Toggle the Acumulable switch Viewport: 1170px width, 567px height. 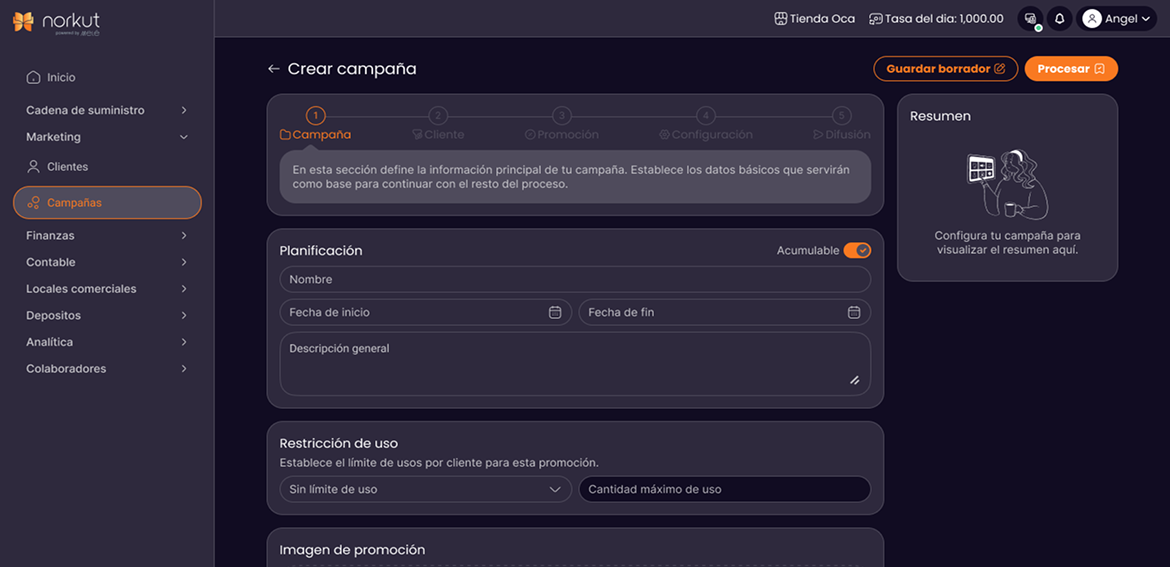click(x=857, y=251)
